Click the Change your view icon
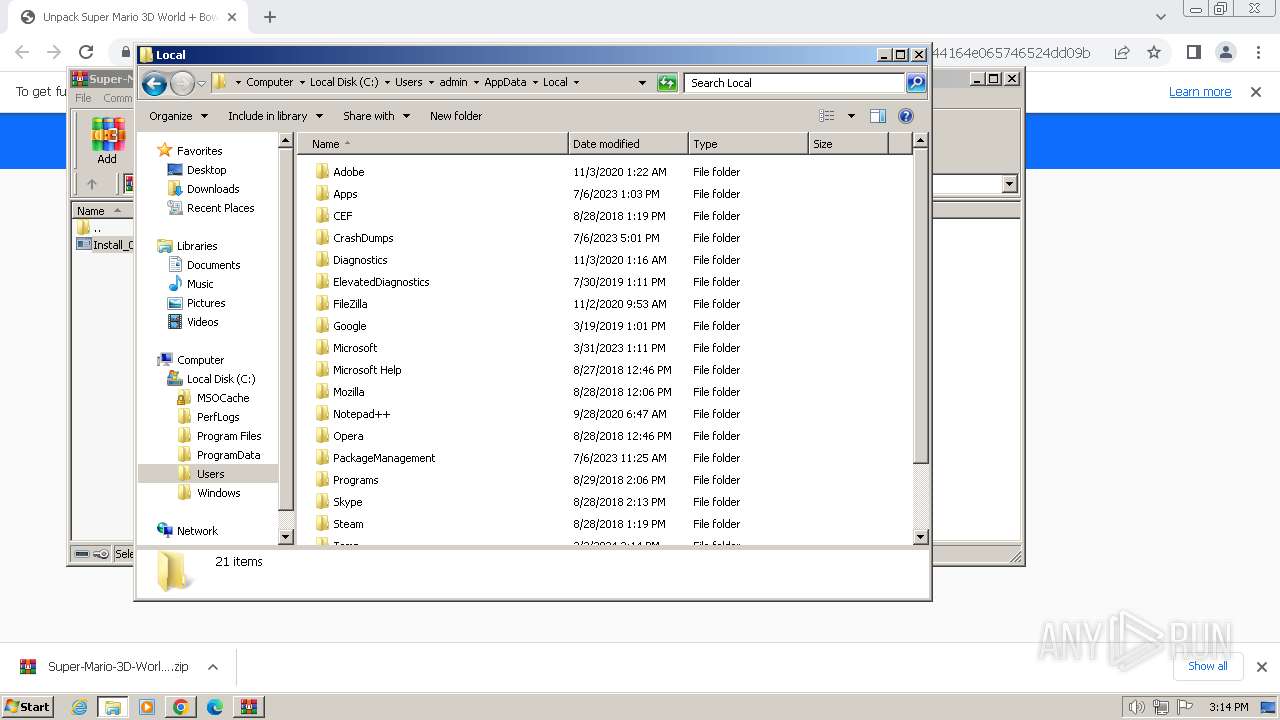This screenshot has height=720, width=1280. pyautogui.click(x=827, y=116)
